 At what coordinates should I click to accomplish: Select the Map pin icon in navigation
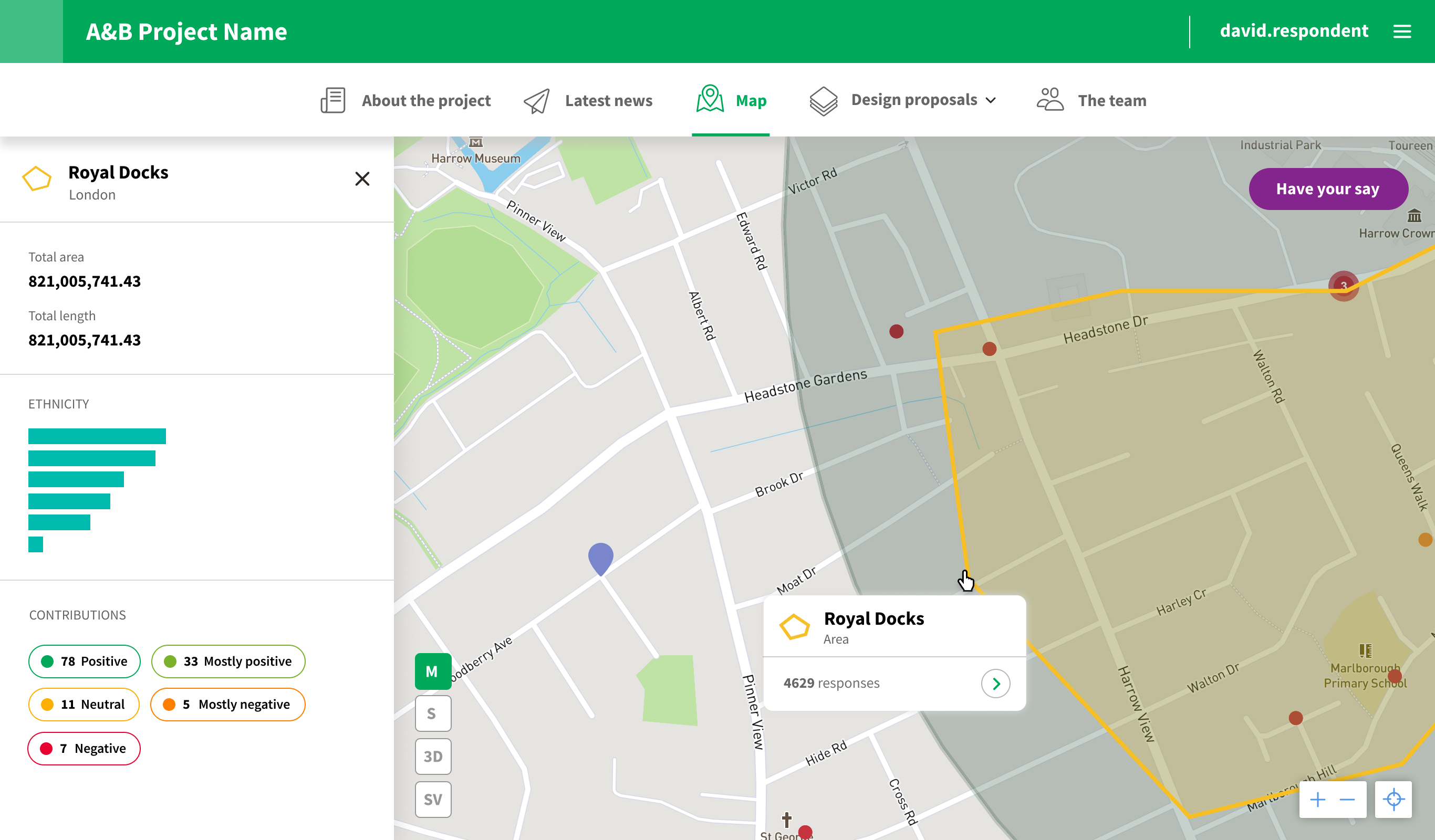click(x=710, y=100)
